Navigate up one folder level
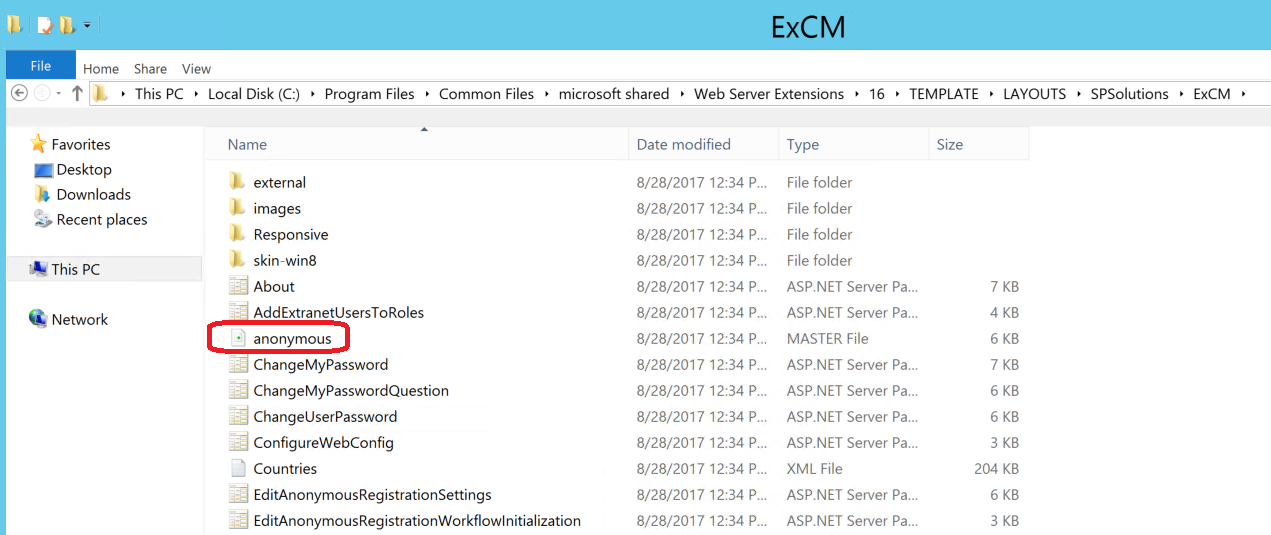 click(76, 93)
